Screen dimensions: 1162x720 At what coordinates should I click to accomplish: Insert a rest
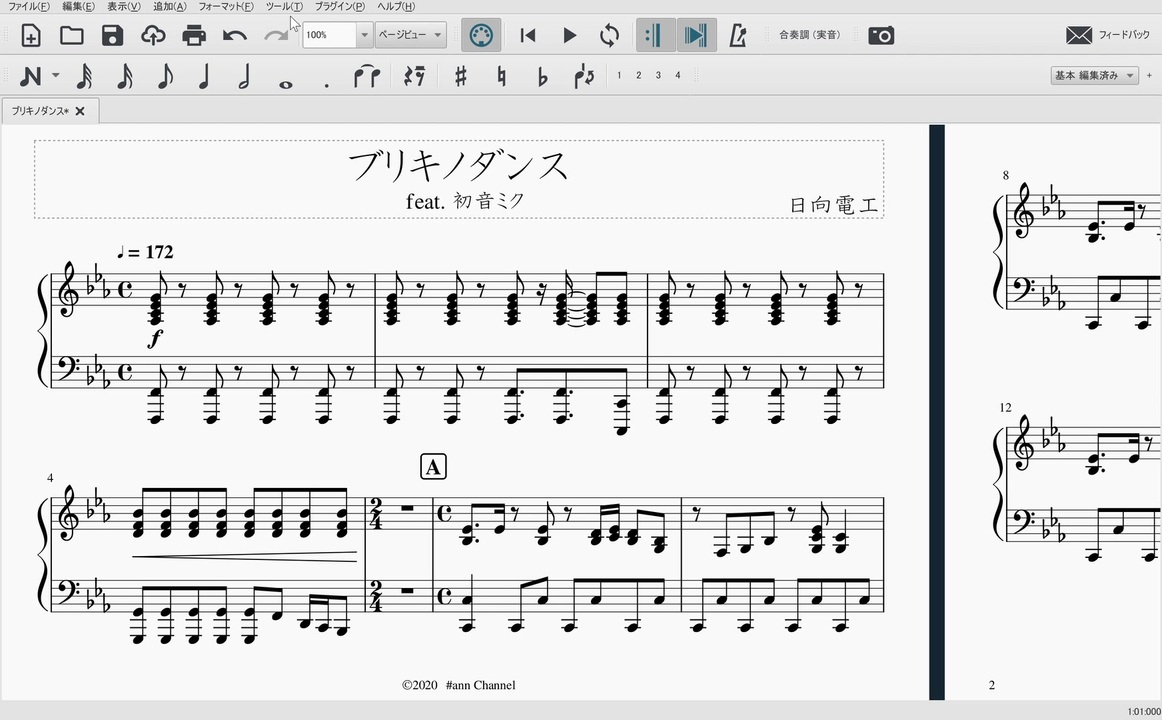click(x=413, y=75)
